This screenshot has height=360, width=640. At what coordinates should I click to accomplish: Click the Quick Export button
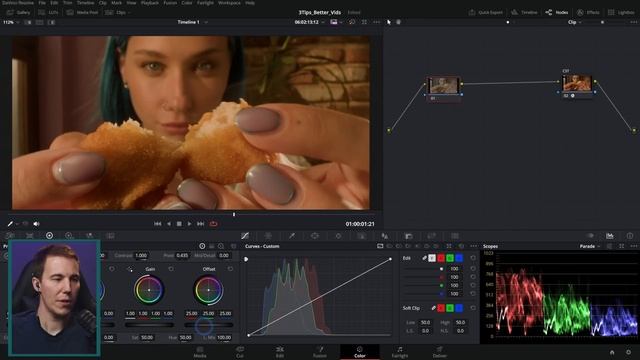point(486,13)
